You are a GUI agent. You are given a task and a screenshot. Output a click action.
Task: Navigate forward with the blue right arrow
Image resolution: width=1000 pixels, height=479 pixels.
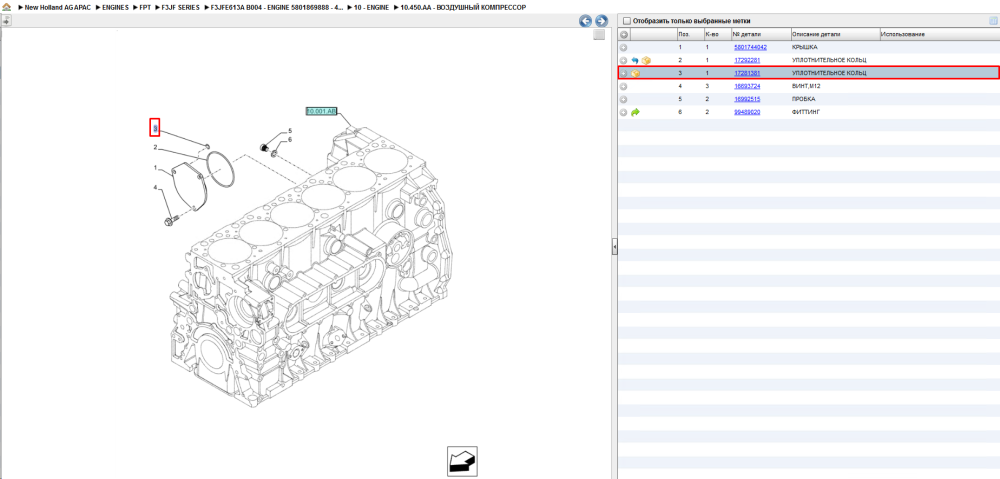click(600, 21)
